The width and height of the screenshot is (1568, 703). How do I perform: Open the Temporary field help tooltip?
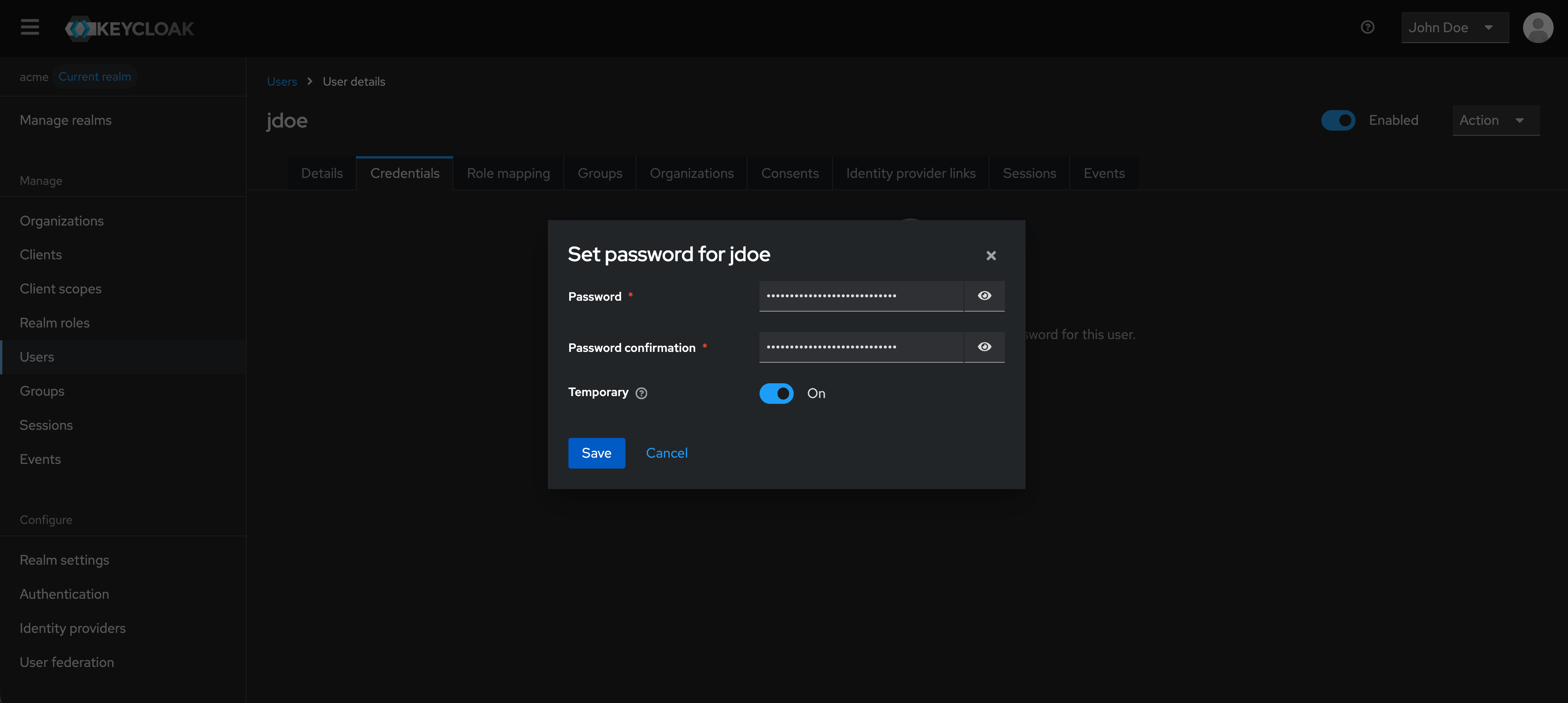[x=641, y=393]
